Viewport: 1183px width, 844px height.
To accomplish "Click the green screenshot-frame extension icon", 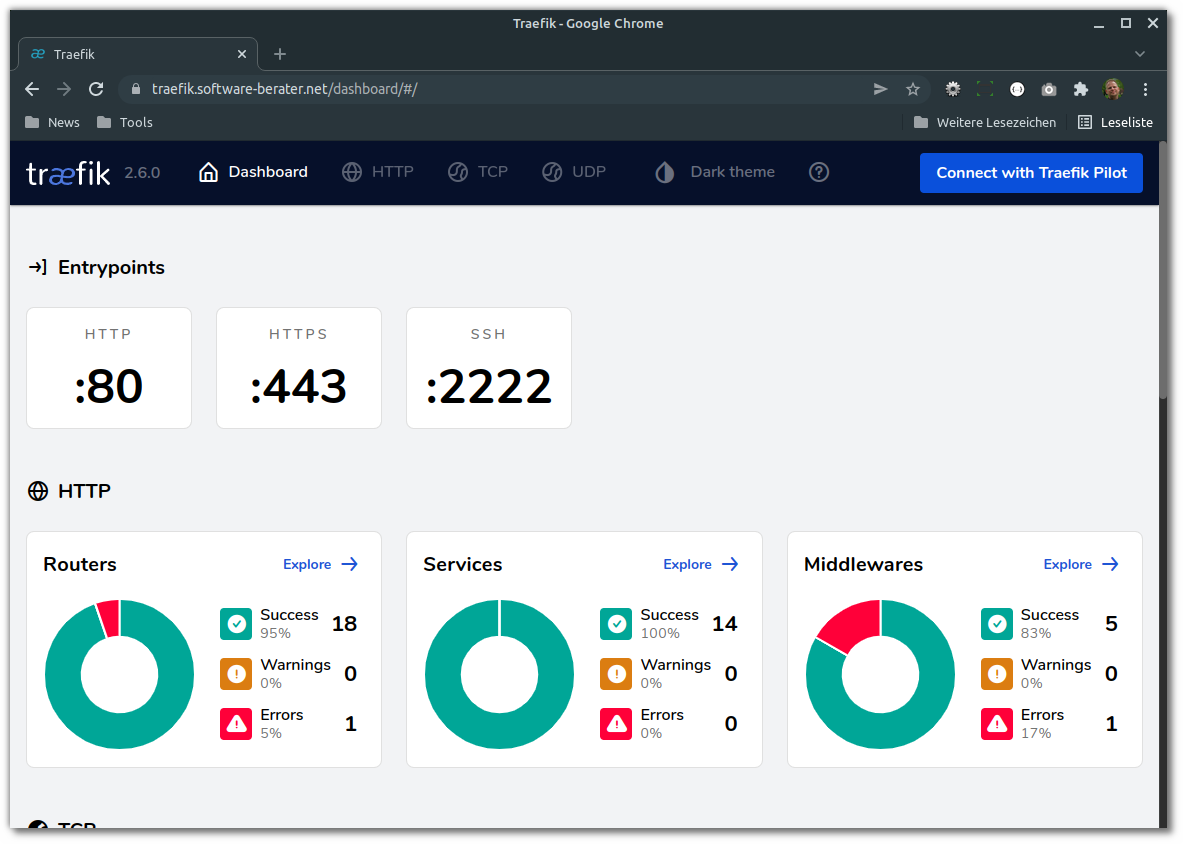I will 985,89.
